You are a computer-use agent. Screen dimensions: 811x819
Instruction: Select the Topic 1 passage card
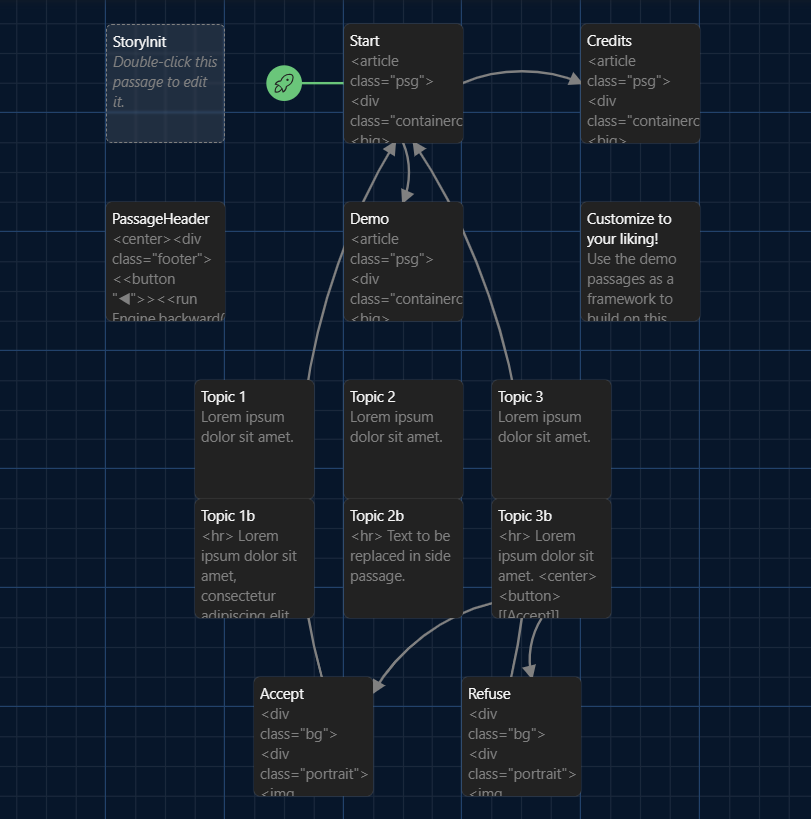tap(255, 439)
